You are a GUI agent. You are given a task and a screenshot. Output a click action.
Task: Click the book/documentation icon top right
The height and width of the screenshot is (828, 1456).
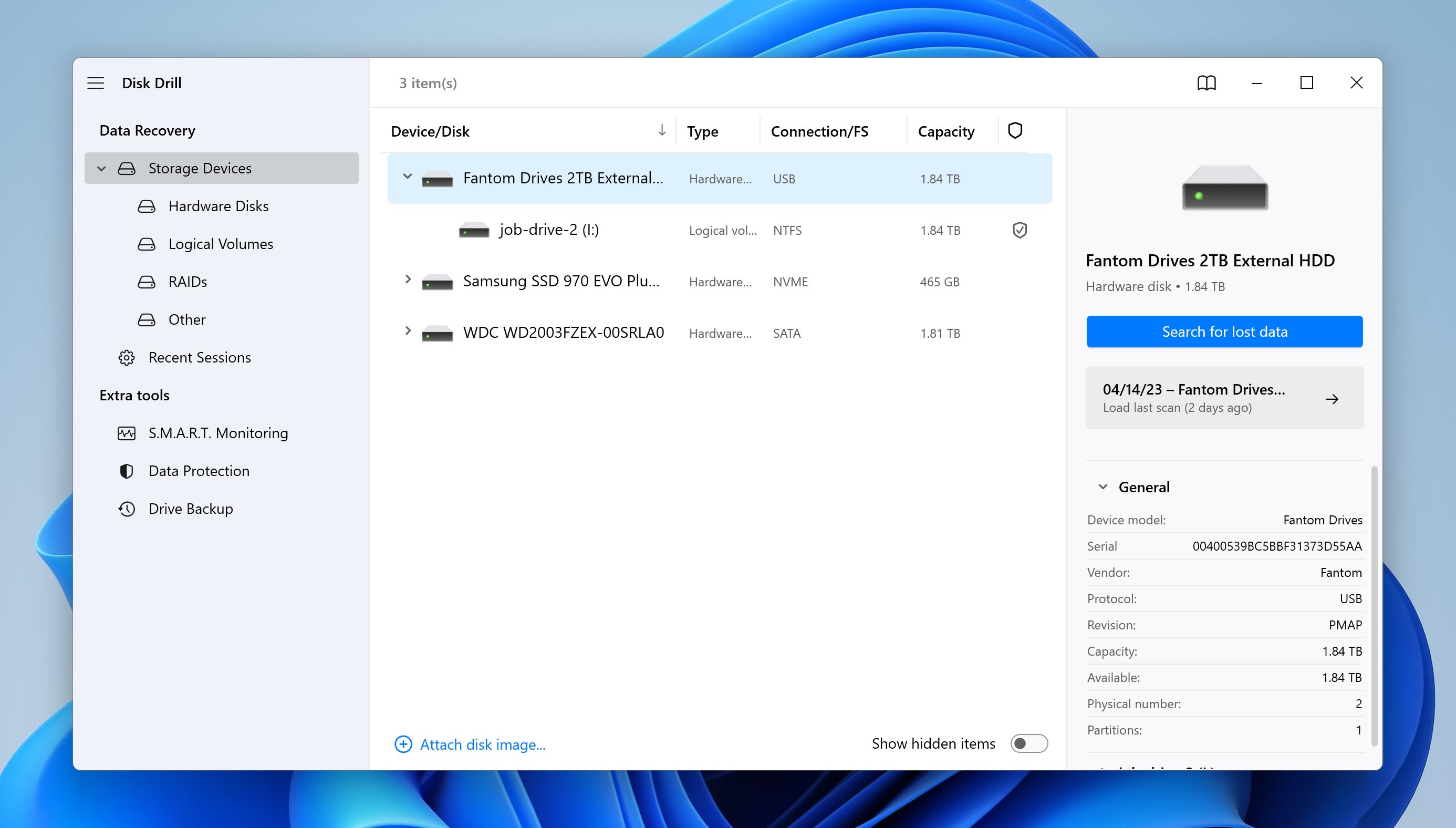[1207, 82]
